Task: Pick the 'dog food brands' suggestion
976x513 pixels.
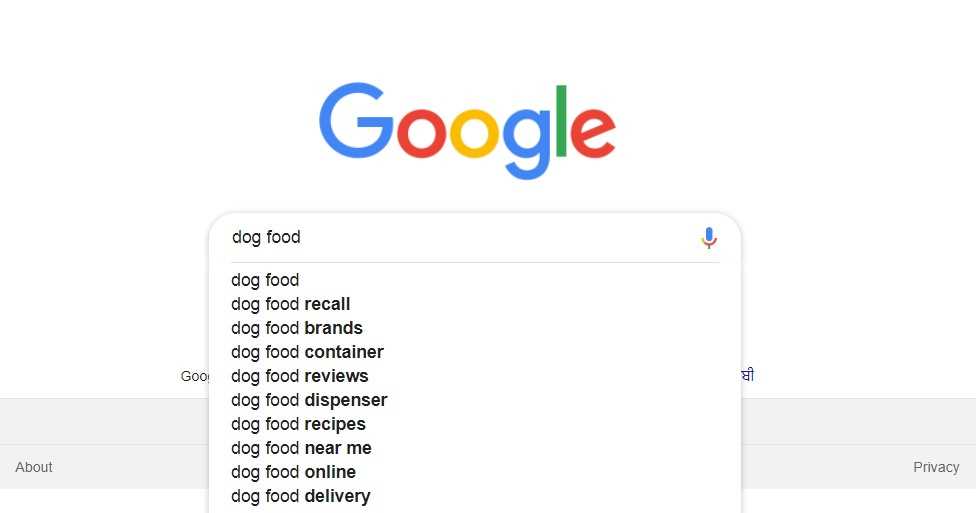Action: click(297, 328)
